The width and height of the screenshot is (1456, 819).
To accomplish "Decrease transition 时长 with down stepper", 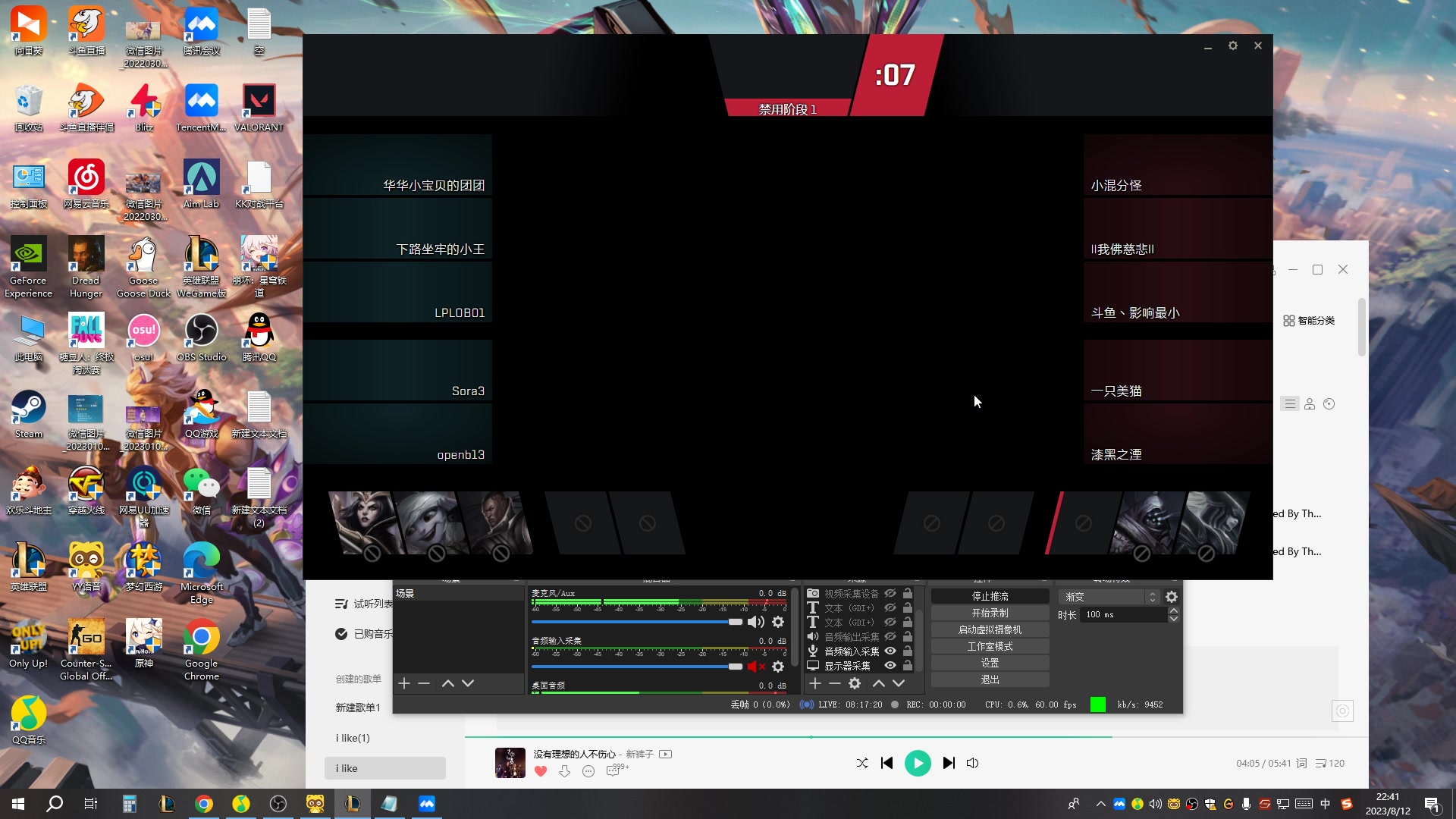I will tap(1174, 619).
